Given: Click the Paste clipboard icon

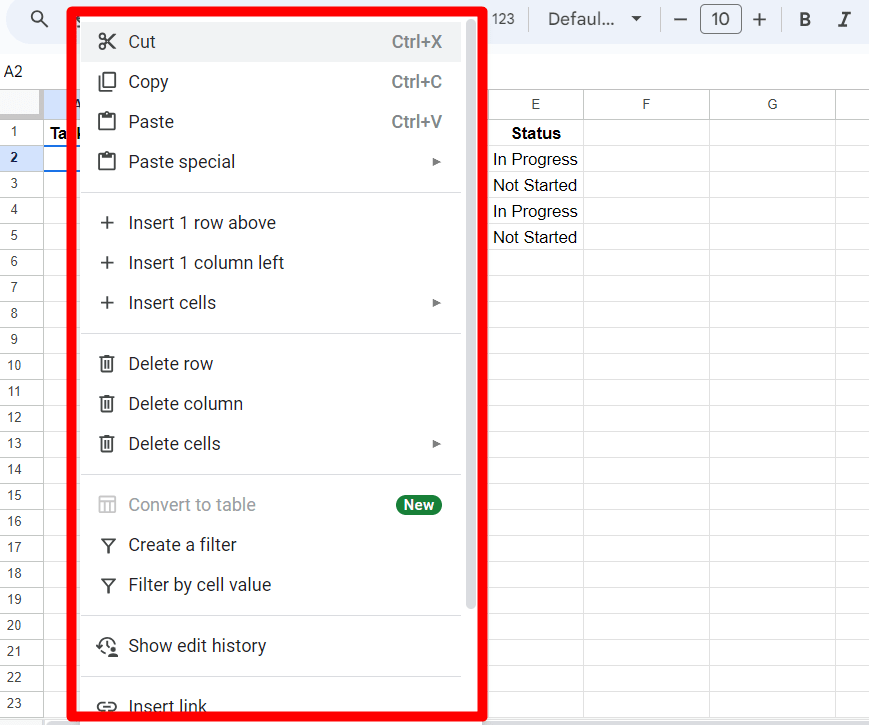Looking at the screenshot, I should point(107,121).
